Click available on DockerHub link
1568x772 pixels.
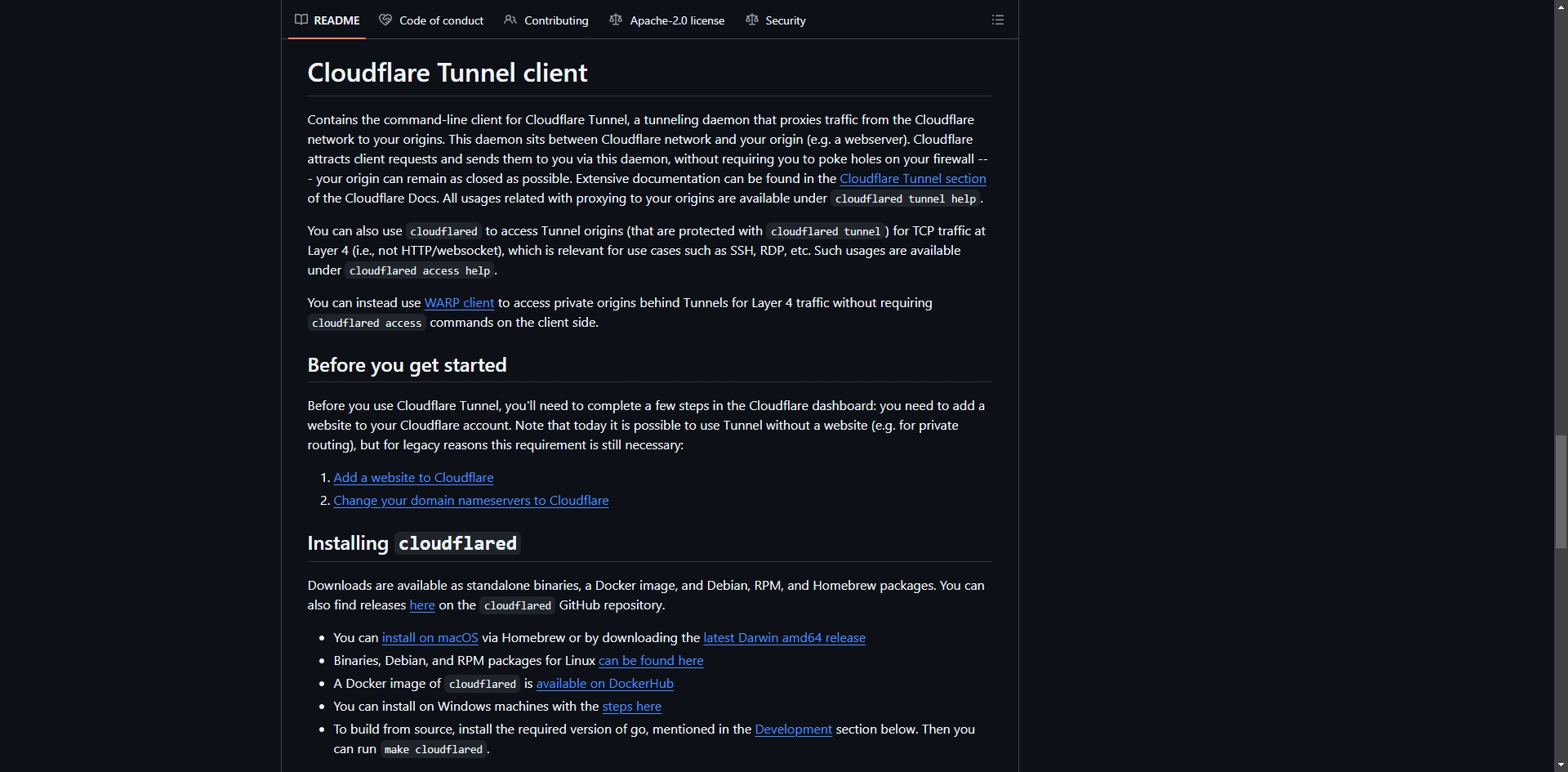coord(604,683)
